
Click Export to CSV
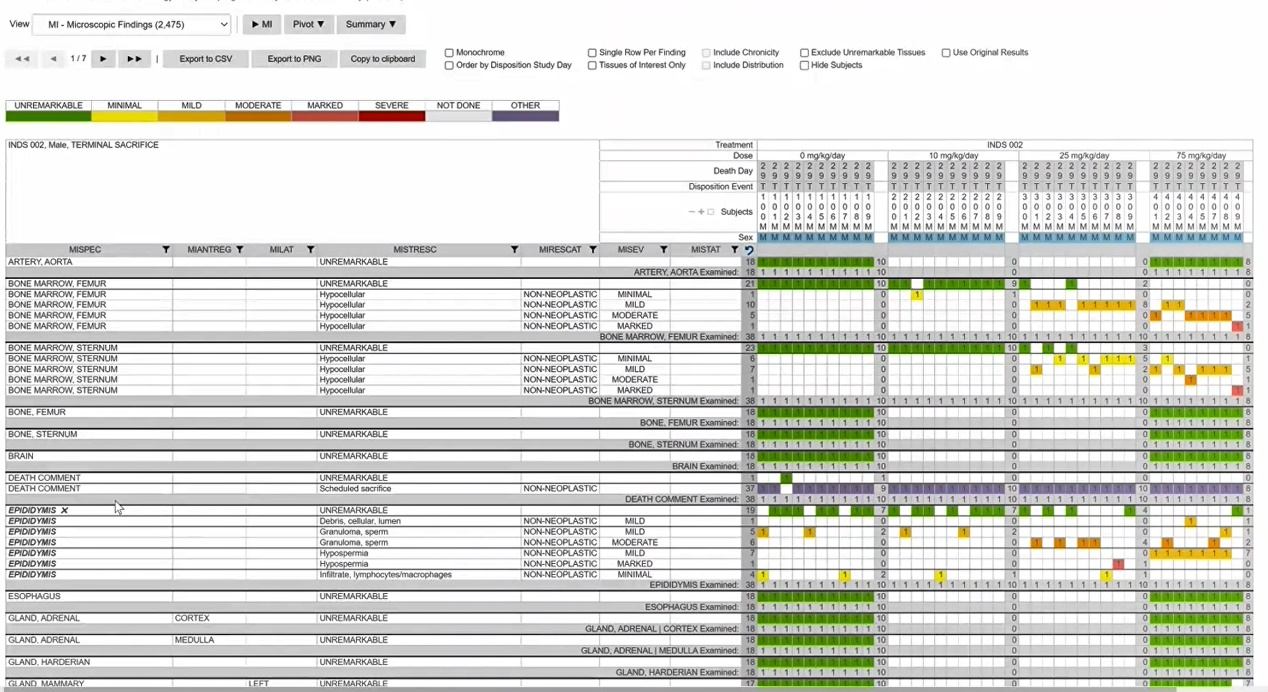point(206,59)
